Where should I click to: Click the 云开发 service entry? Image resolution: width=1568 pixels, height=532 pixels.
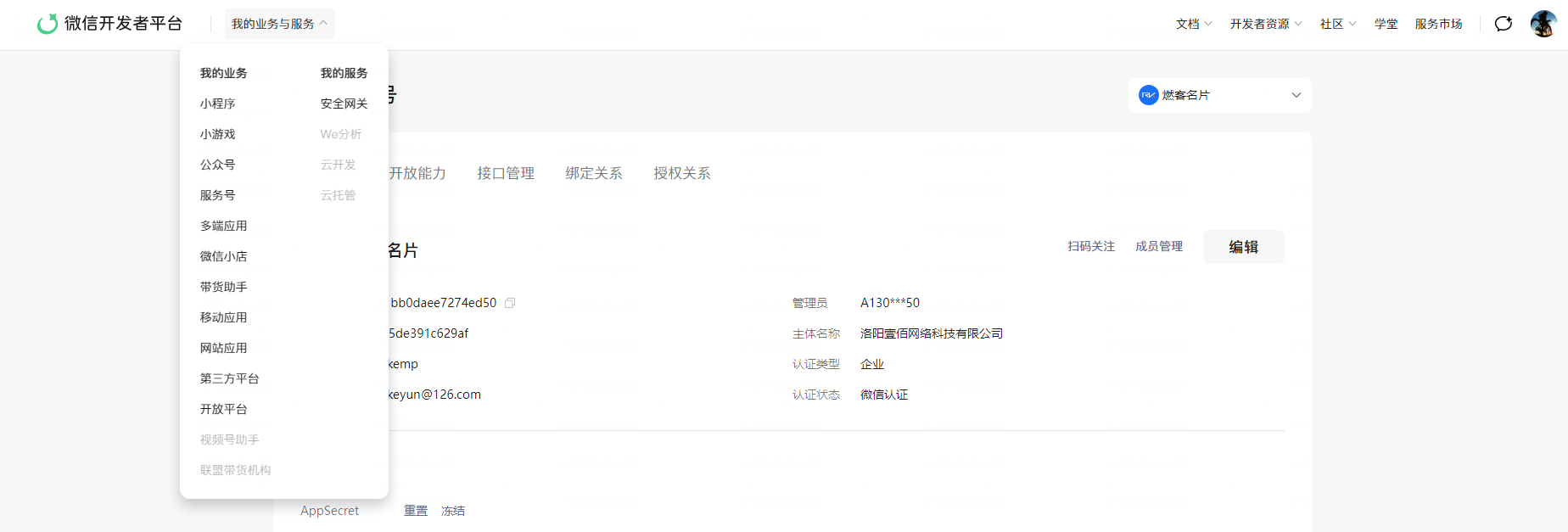[x=339, y=165]
